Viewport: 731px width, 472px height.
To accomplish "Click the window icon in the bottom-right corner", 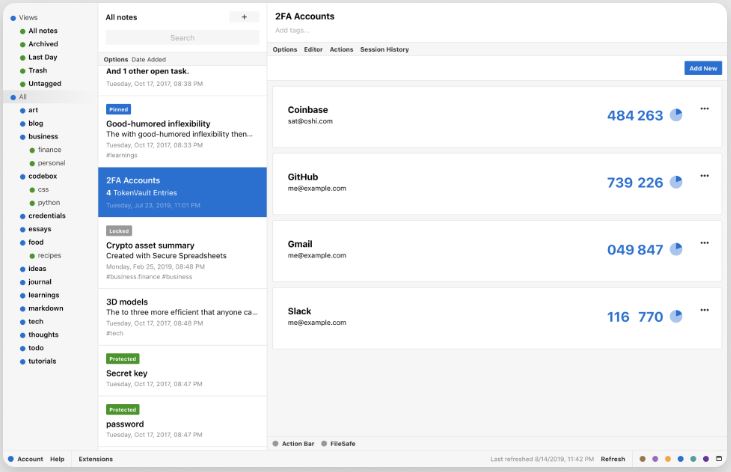I will pyautogui.click(x=719, y=459).
